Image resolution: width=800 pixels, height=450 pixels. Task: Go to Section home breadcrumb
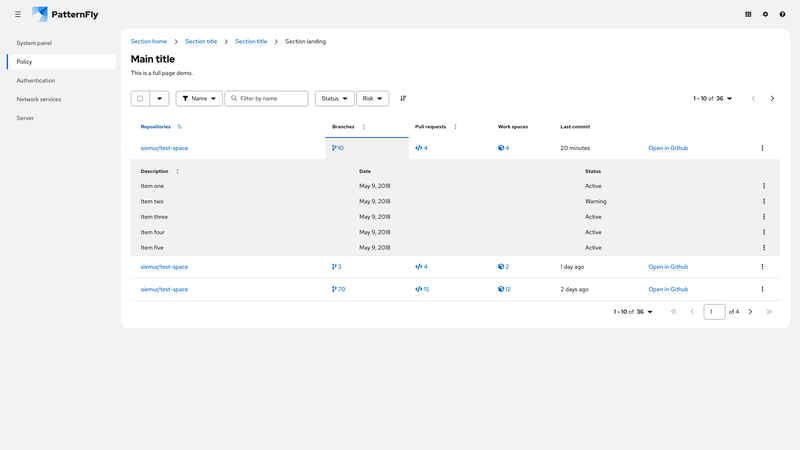coord(148,41)
